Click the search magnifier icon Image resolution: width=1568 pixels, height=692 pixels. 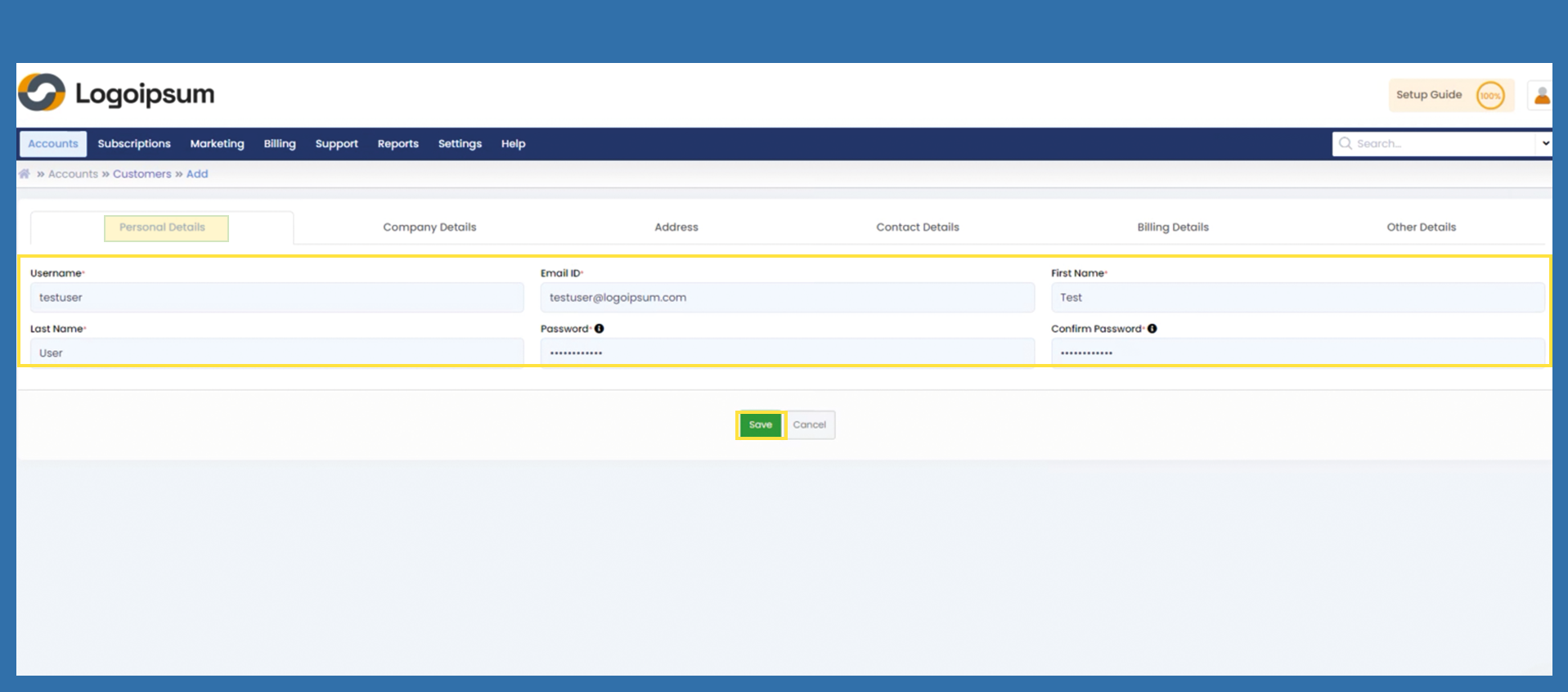(1345, 143)
